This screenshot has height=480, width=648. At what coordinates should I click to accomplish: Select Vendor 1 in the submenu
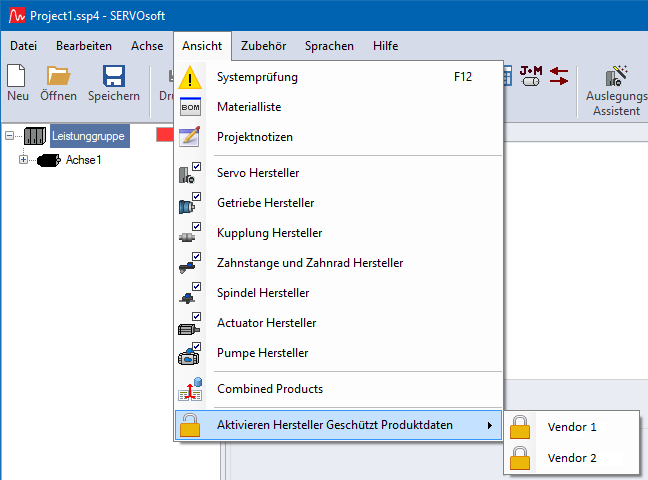coord(572,427)
